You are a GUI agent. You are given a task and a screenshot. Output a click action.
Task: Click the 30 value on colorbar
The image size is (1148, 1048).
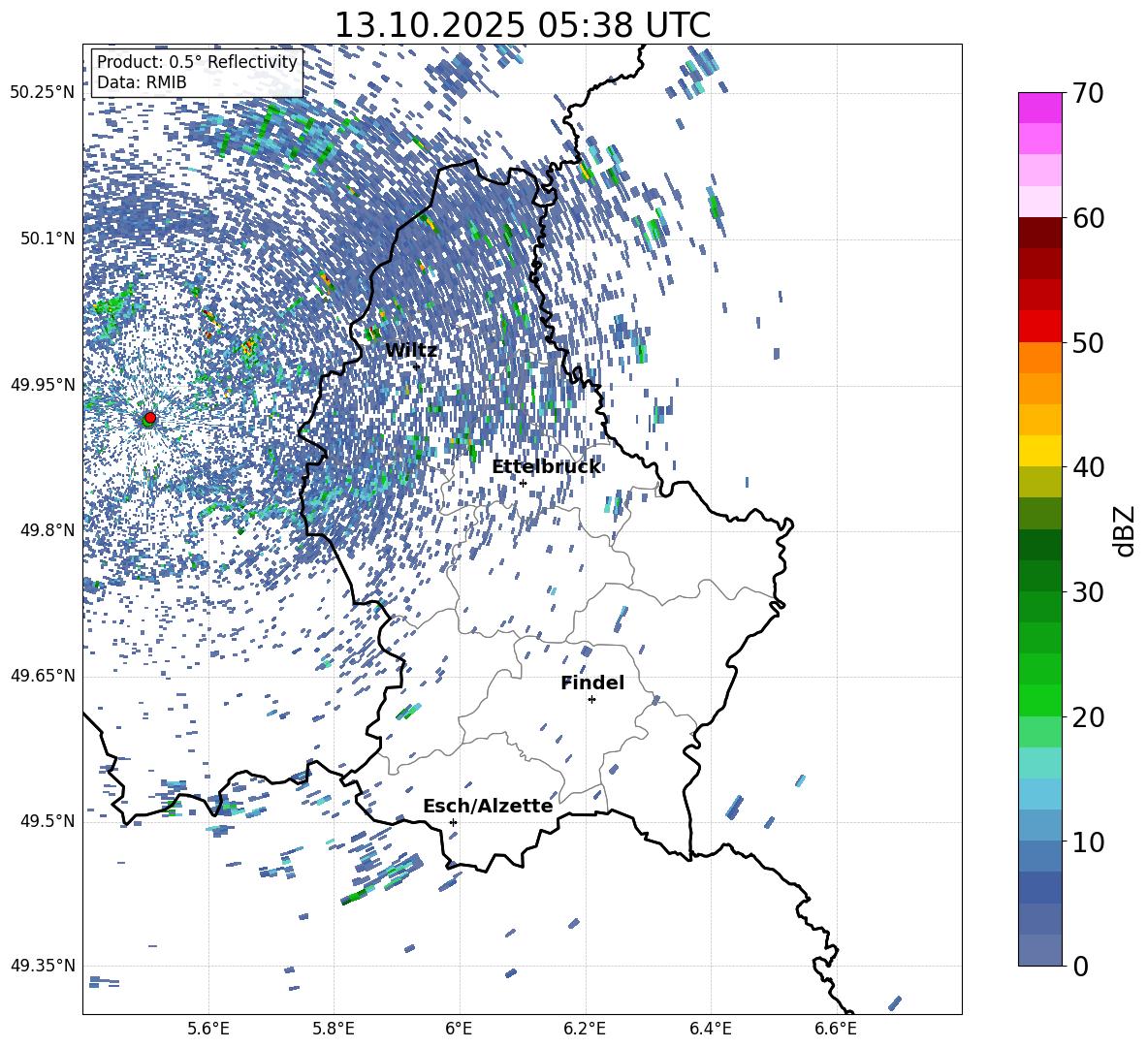1088,591
